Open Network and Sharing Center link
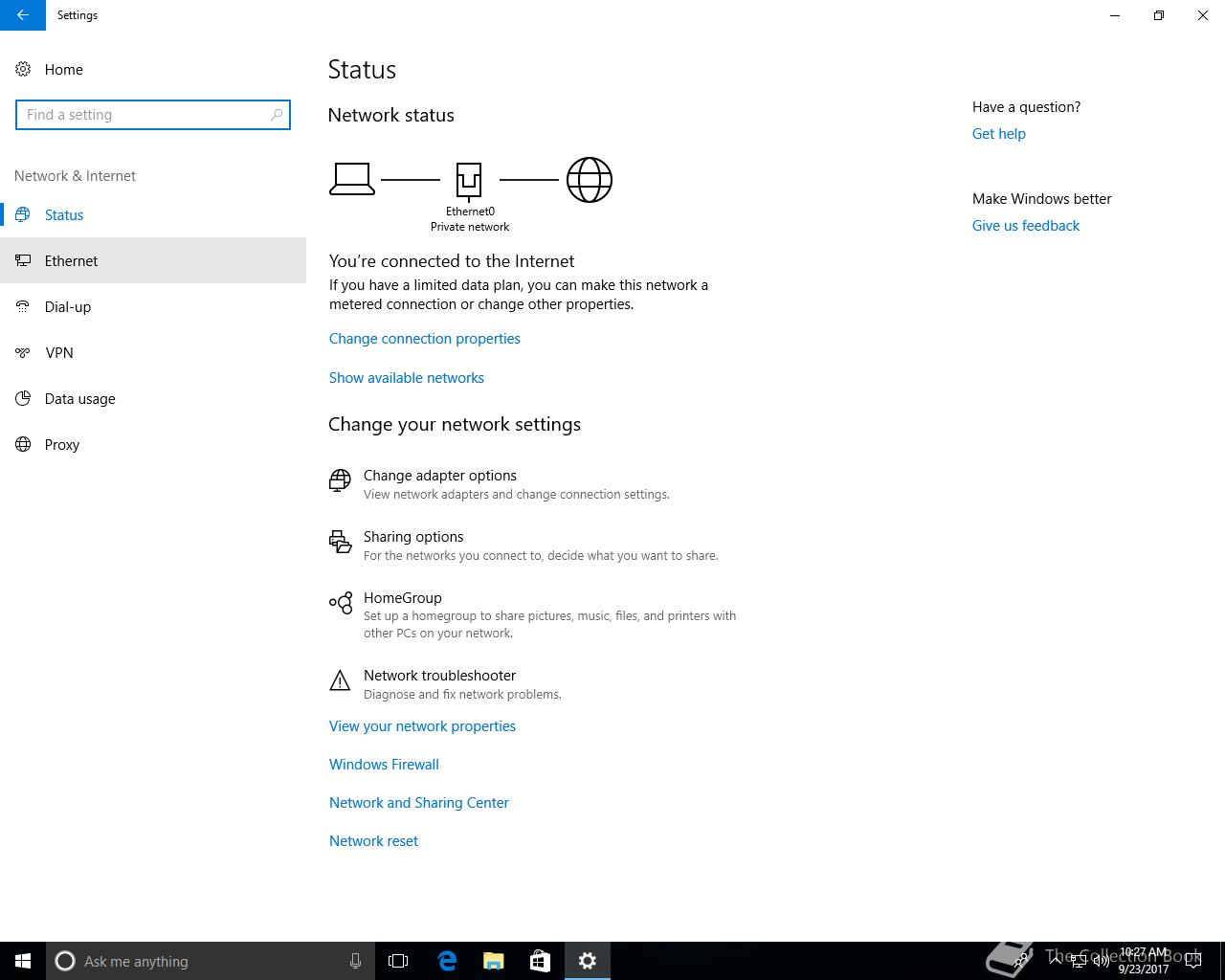The height and width of the screenshot is (980, 1225). tap(419, 803)
